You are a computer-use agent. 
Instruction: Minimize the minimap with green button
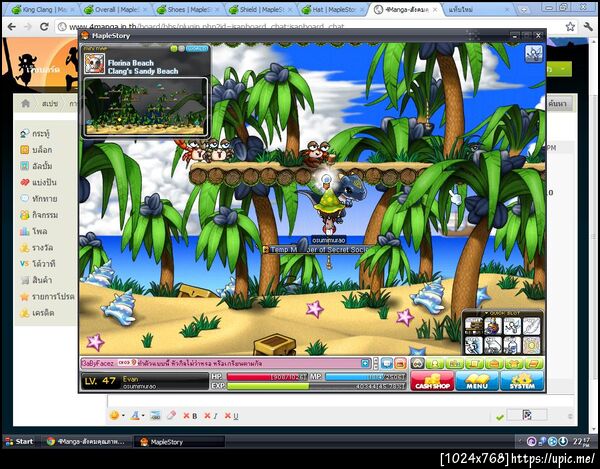174,49
